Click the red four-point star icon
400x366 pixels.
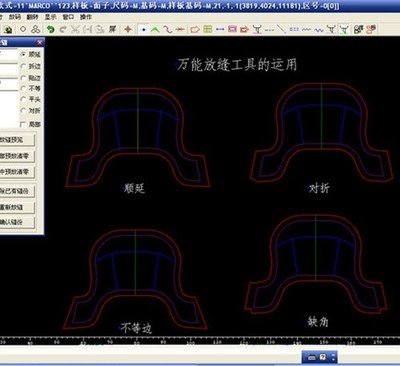pyautogui.click(x=128, y=30)
